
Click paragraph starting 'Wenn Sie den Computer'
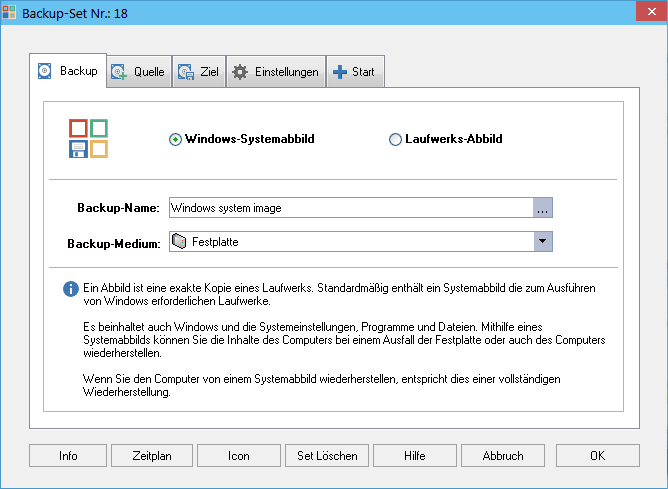click(322, 385)
